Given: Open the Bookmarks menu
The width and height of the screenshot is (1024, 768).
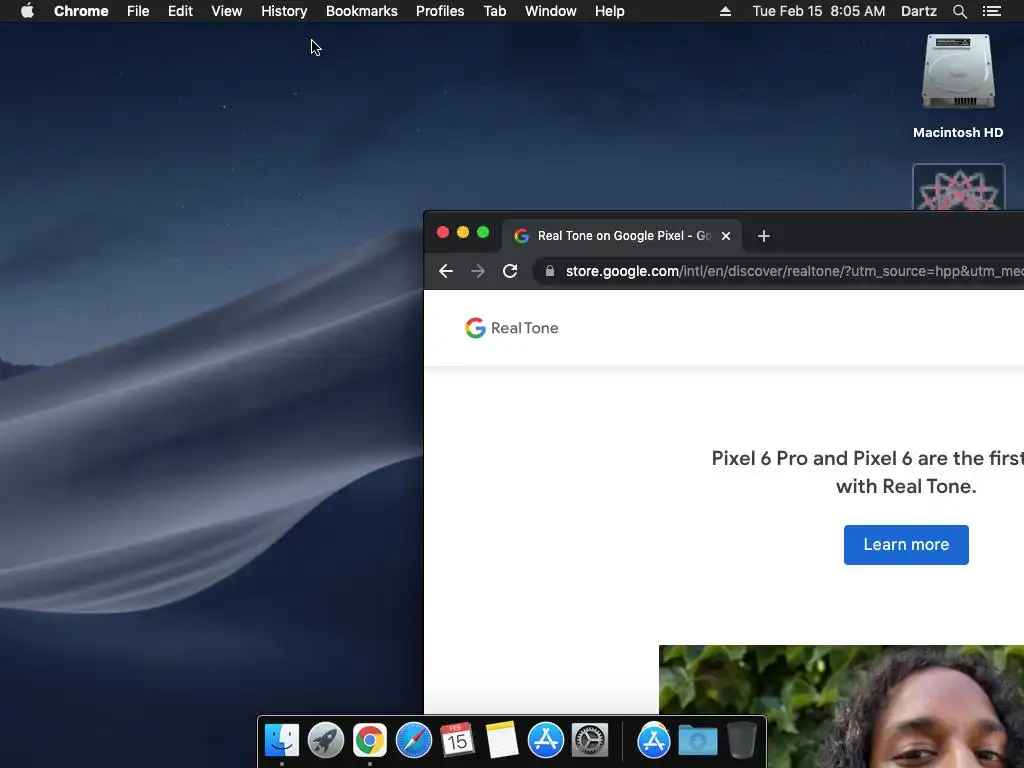Looking at the screenshot, I should pos(362,11).
